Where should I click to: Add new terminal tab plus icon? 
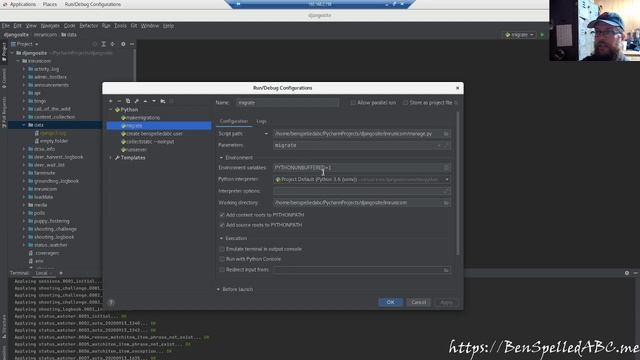click(61, 273)
